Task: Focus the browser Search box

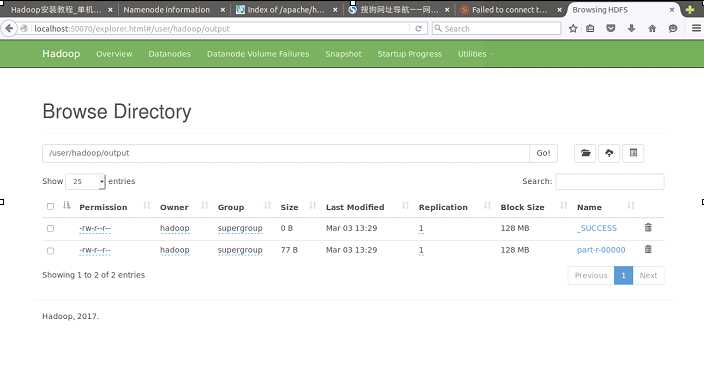Action: [x=497, y=28]
